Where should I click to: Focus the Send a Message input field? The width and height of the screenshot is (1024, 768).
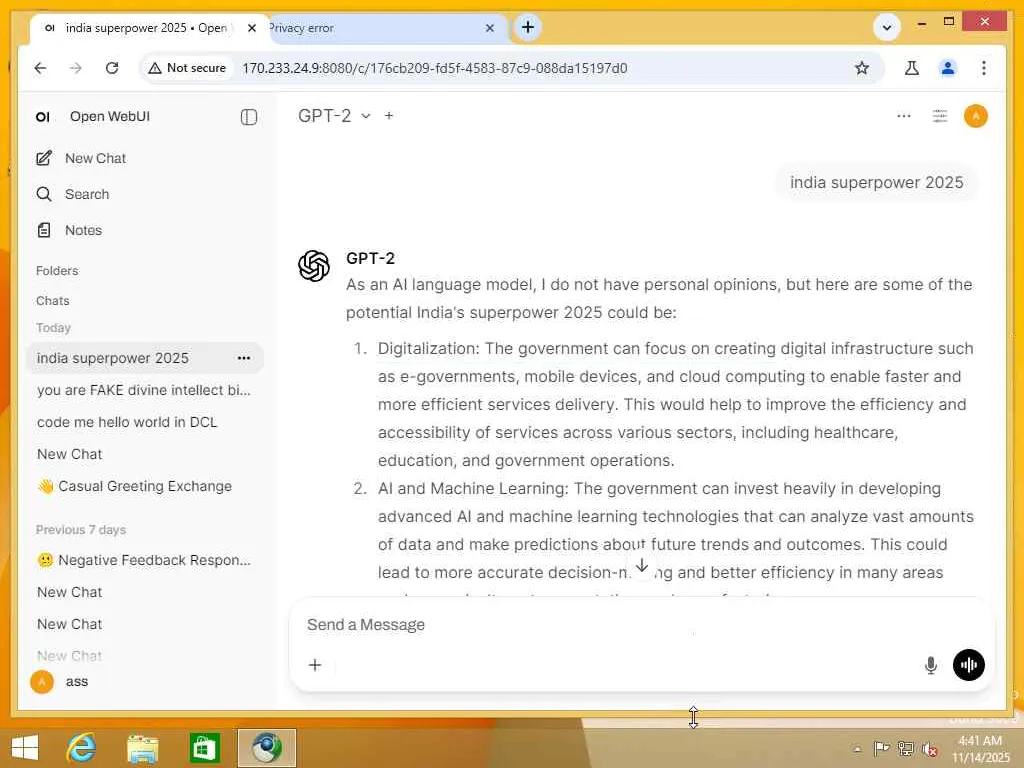coord(640,625)
